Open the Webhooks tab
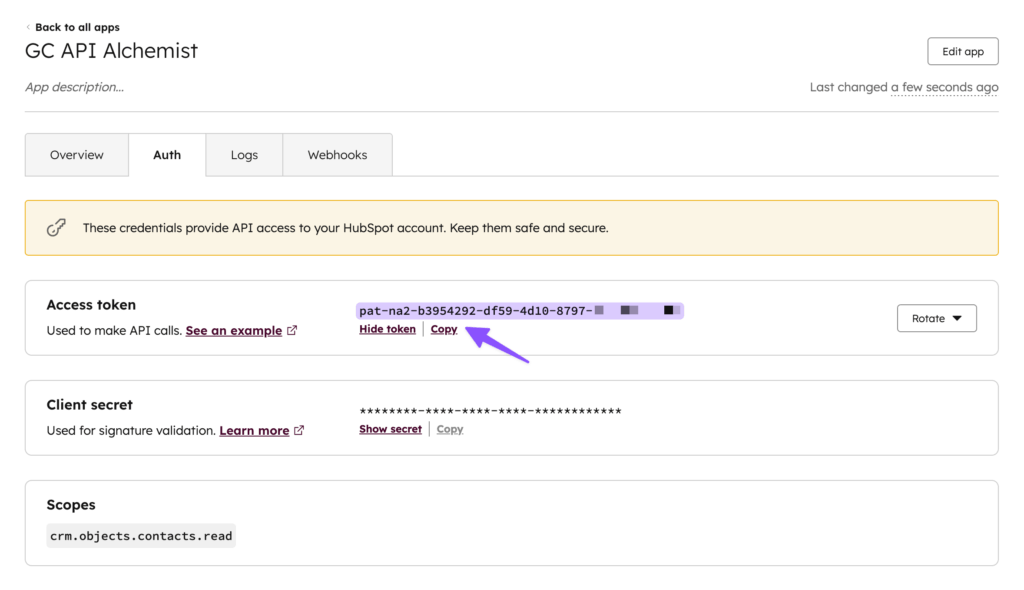Viewport: 1024px width, 590px height. click(337, 154)
